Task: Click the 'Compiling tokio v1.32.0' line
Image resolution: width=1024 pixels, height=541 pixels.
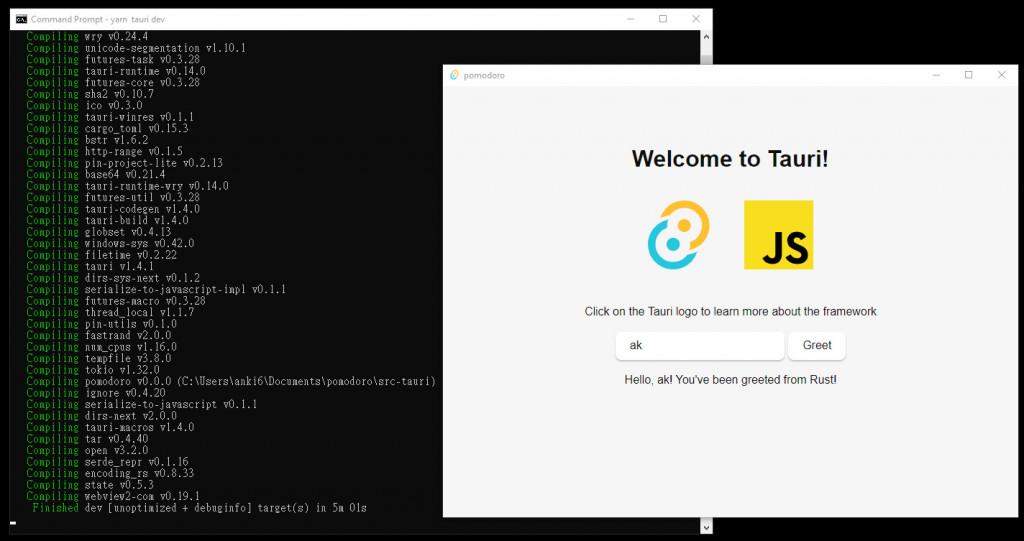Action: point(93,370)
